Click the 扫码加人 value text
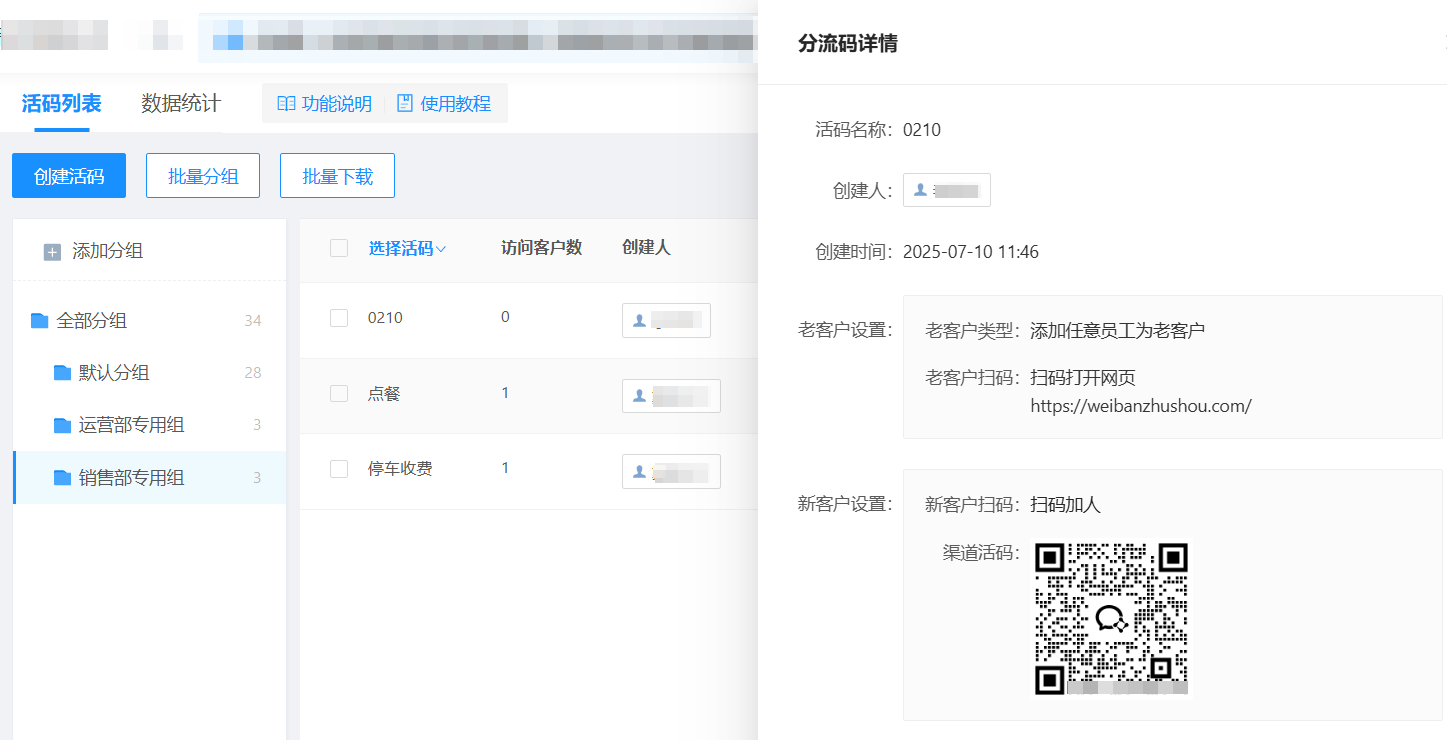Image resolution: width=1447 pixels, height=740 pixels. (1065, 505)
